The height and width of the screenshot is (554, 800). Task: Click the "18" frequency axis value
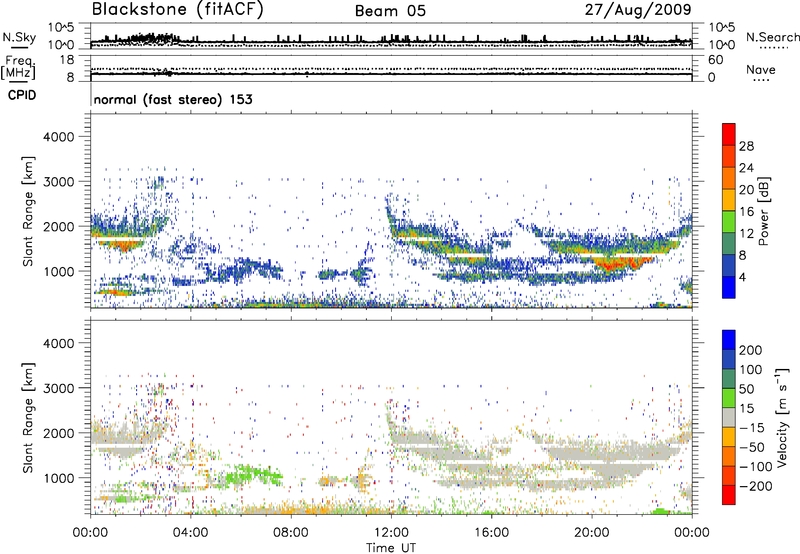coord(67,60)
